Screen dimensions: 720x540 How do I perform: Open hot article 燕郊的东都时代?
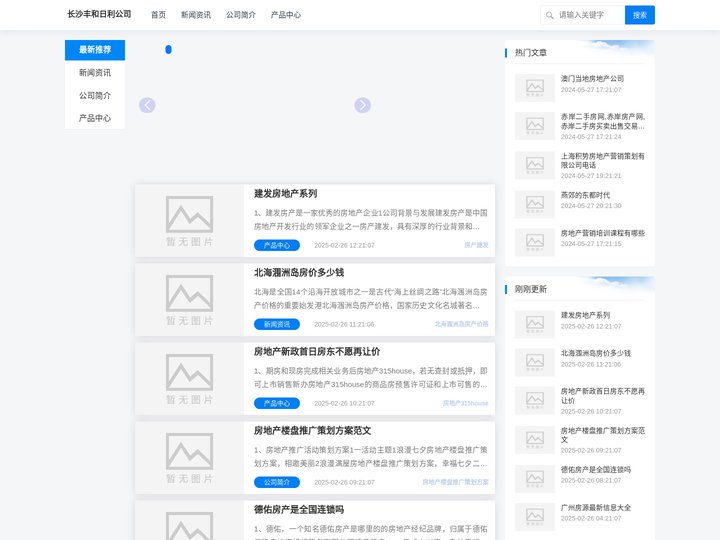(x=585, y=195)
